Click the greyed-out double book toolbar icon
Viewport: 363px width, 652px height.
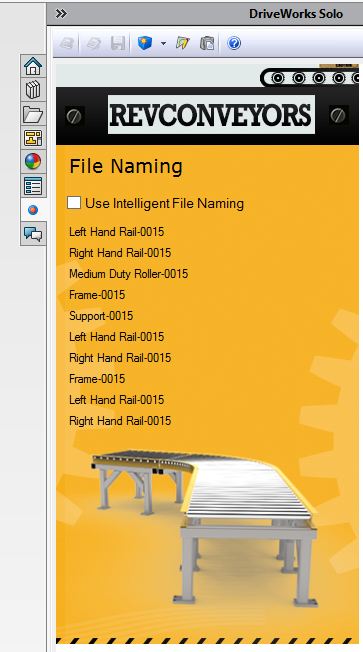click(94, 43)
